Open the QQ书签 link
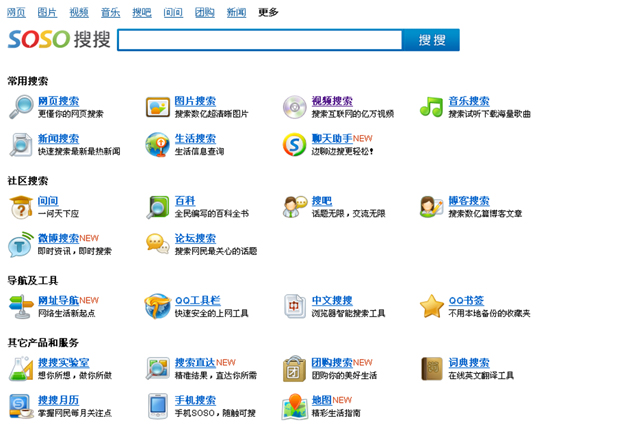The height and width of the screenshot is (444, 625). [x=466, y=301]
